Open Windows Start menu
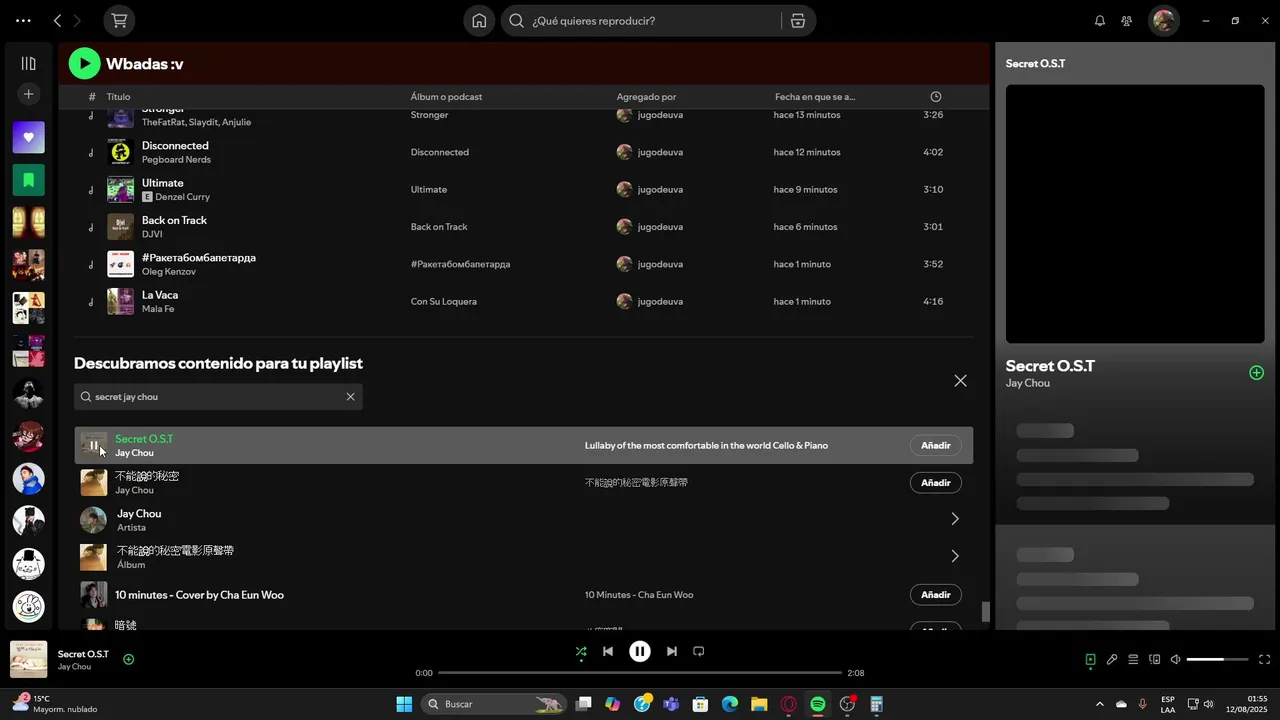This screenshot has height=720, width=1280. [404, 704]
